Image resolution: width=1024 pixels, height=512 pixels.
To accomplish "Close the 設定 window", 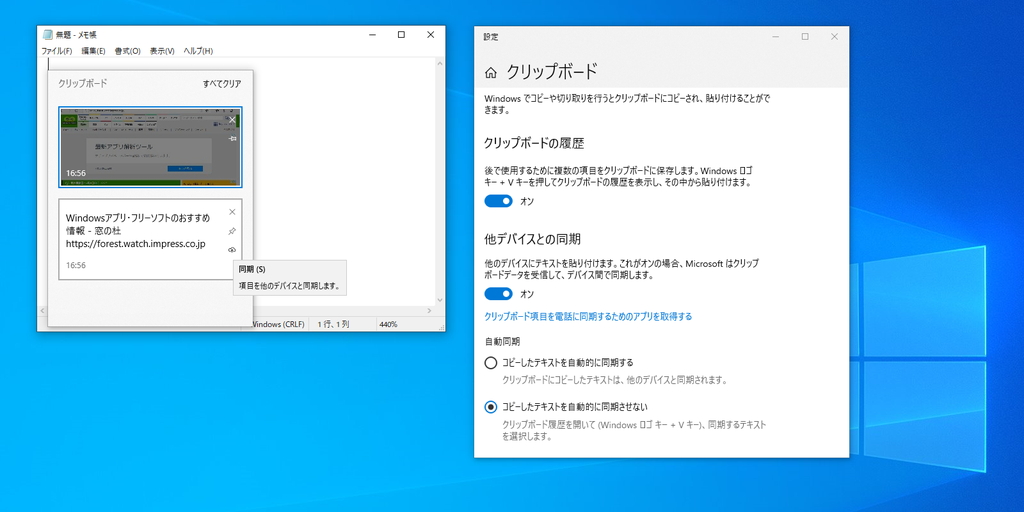I will tap(834, 37).
